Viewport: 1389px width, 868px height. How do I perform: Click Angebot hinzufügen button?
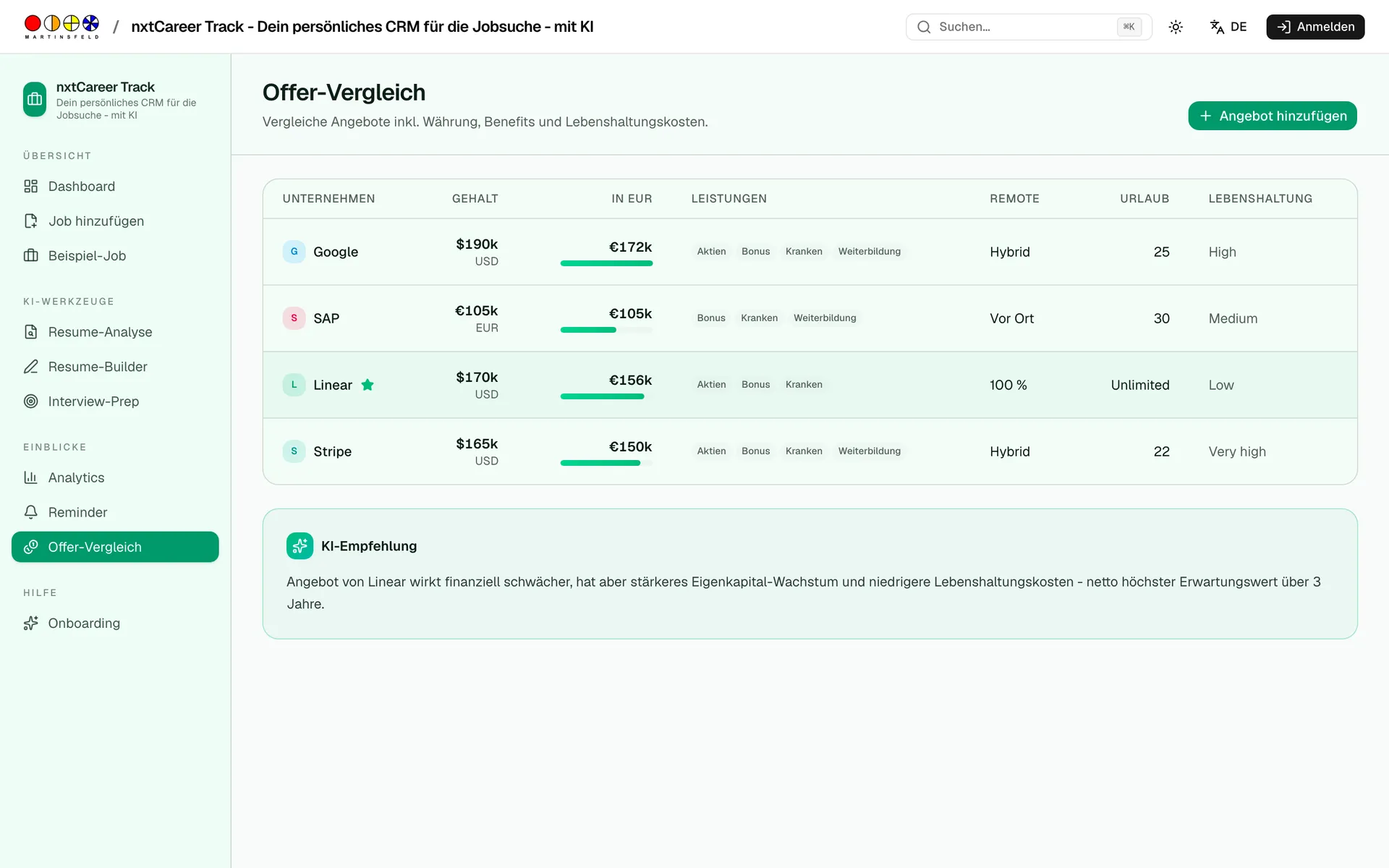(1273, 116)
